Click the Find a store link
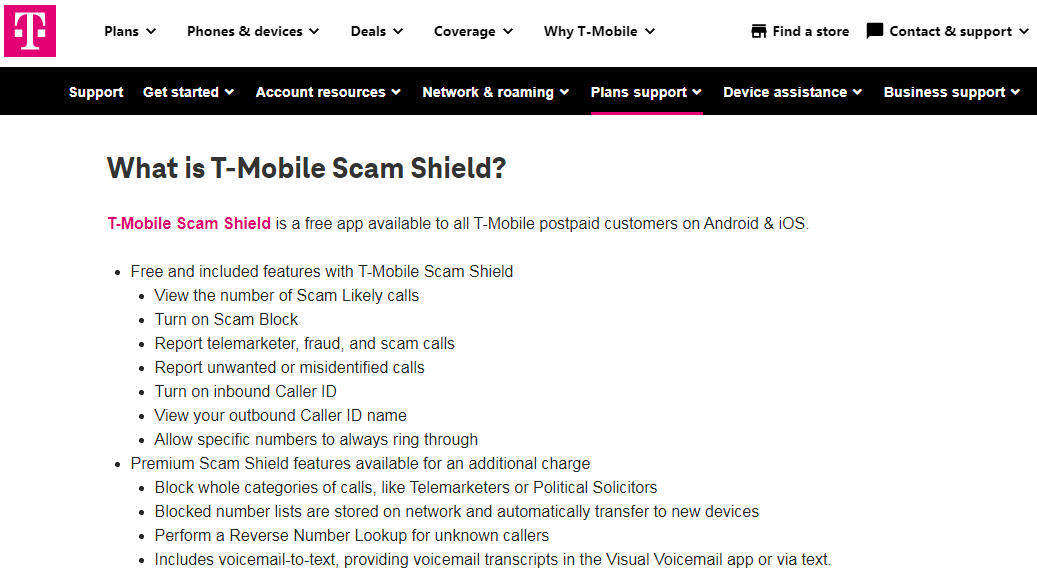The height and width of the screenshot is (582, 1037). point(810,31)
